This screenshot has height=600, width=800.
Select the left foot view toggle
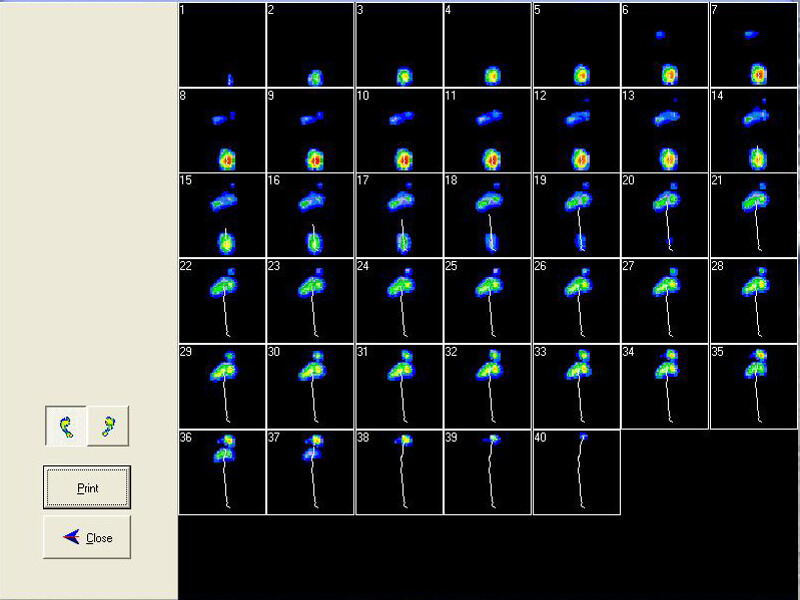66,426
